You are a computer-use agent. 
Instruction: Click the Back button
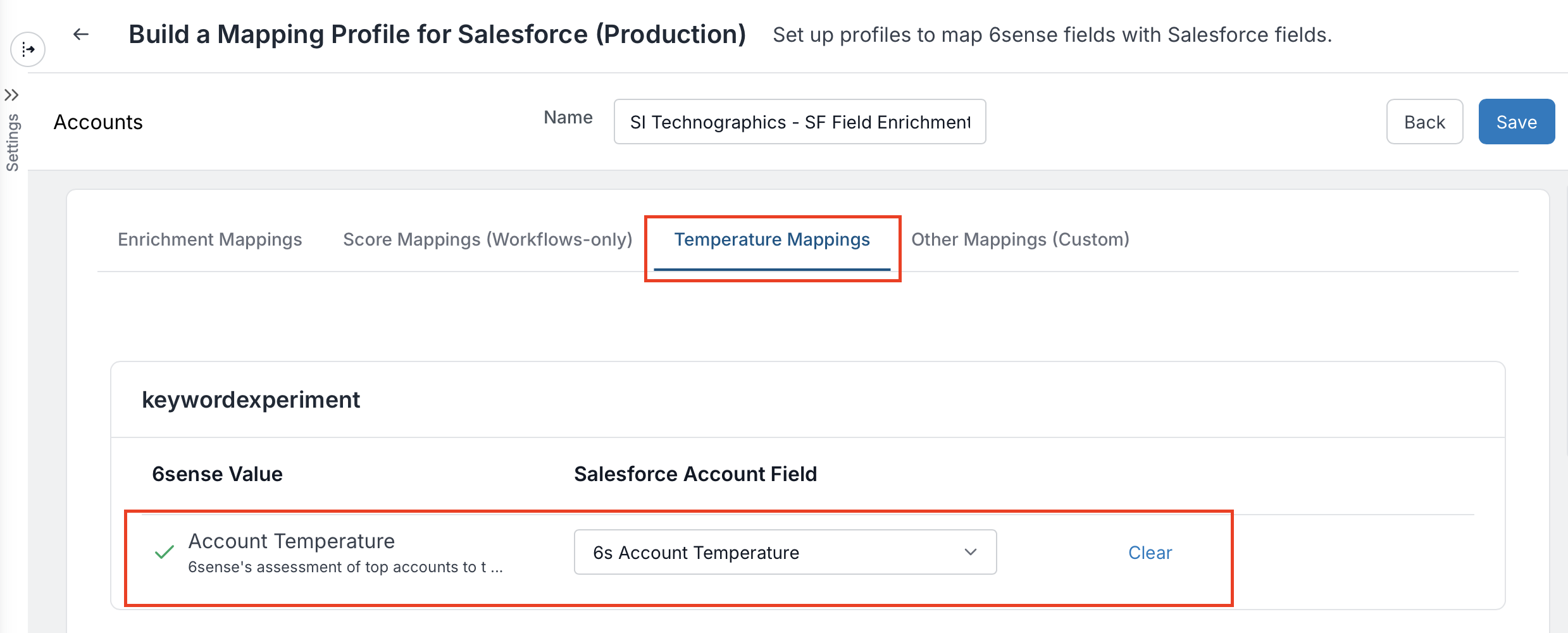pos(1424,122)
